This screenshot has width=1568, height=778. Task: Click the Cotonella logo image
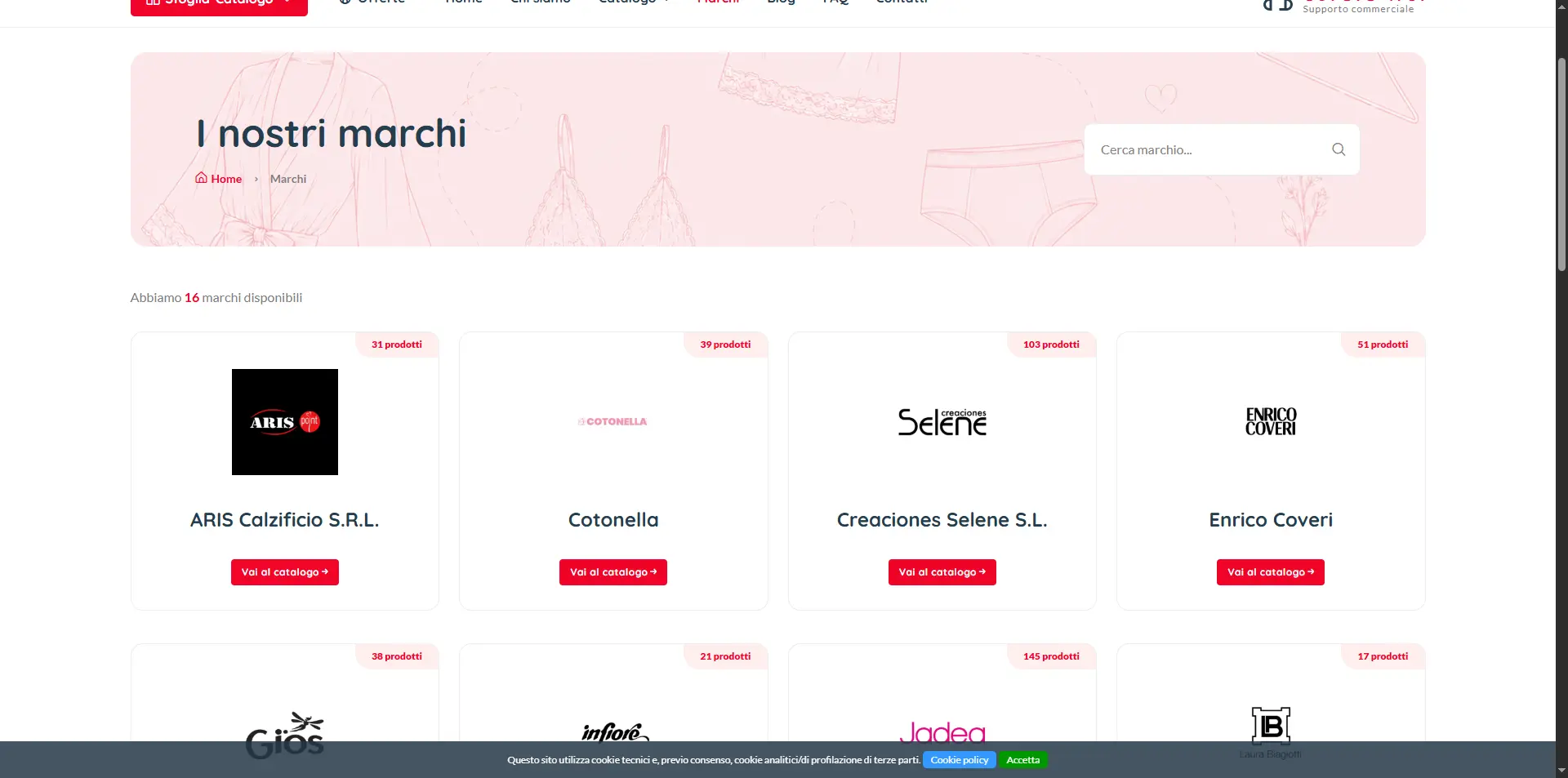pos(613,422)
